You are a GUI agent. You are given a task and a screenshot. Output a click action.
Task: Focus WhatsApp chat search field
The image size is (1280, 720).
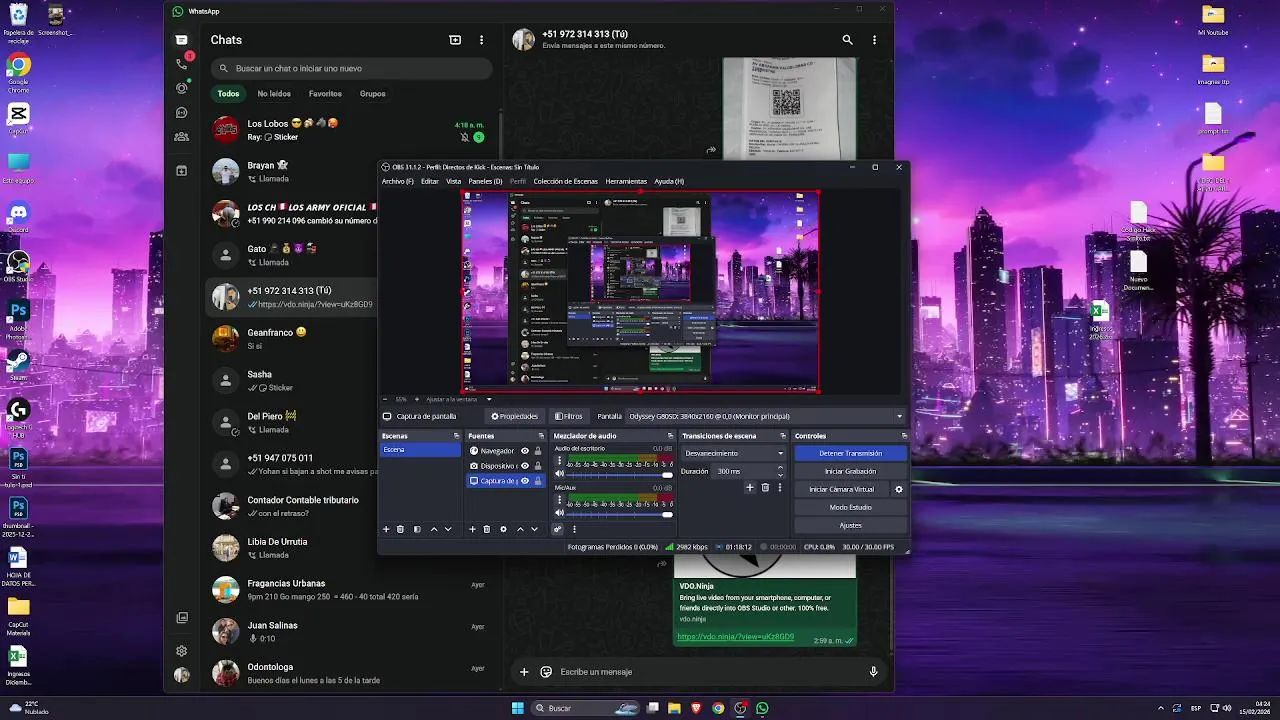tap(351, 68)
